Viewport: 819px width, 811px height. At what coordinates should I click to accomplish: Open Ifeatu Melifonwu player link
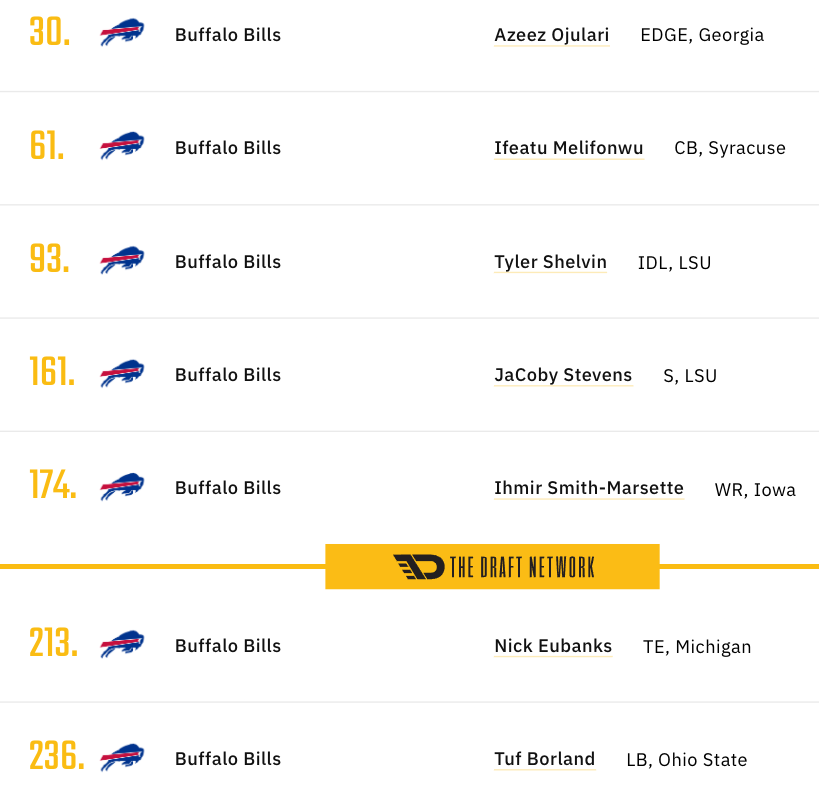coord(569,148)
